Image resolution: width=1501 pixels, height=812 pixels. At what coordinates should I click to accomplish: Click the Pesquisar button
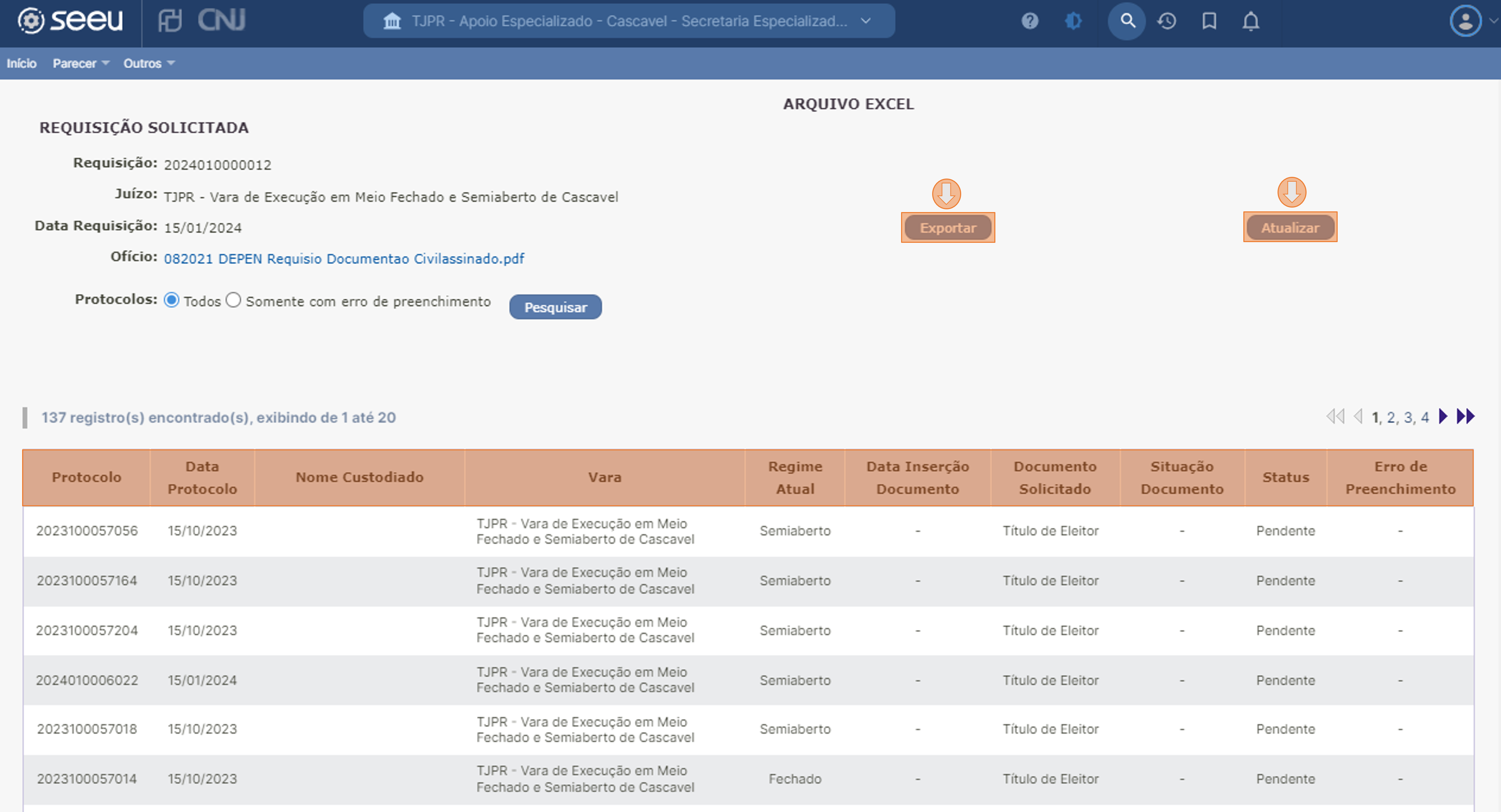(555, 307)
